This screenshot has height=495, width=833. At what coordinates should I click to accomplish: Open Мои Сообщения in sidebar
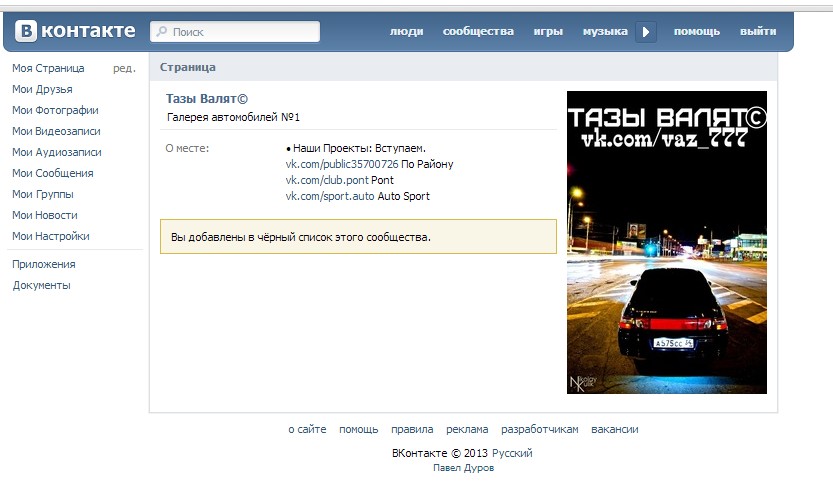[53, 173]
